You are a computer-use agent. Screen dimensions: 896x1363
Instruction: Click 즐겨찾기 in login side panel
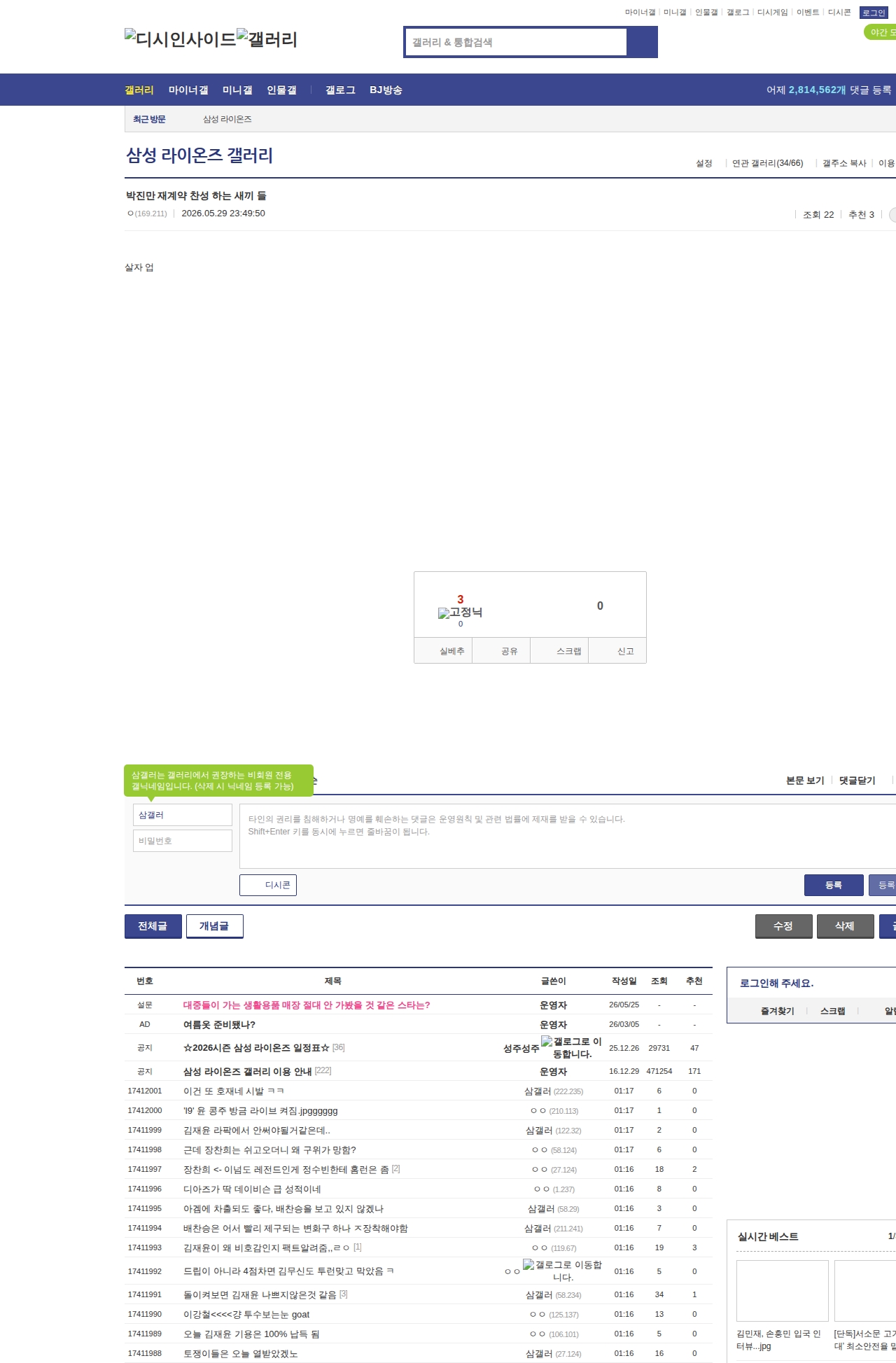pos(777,1011)
